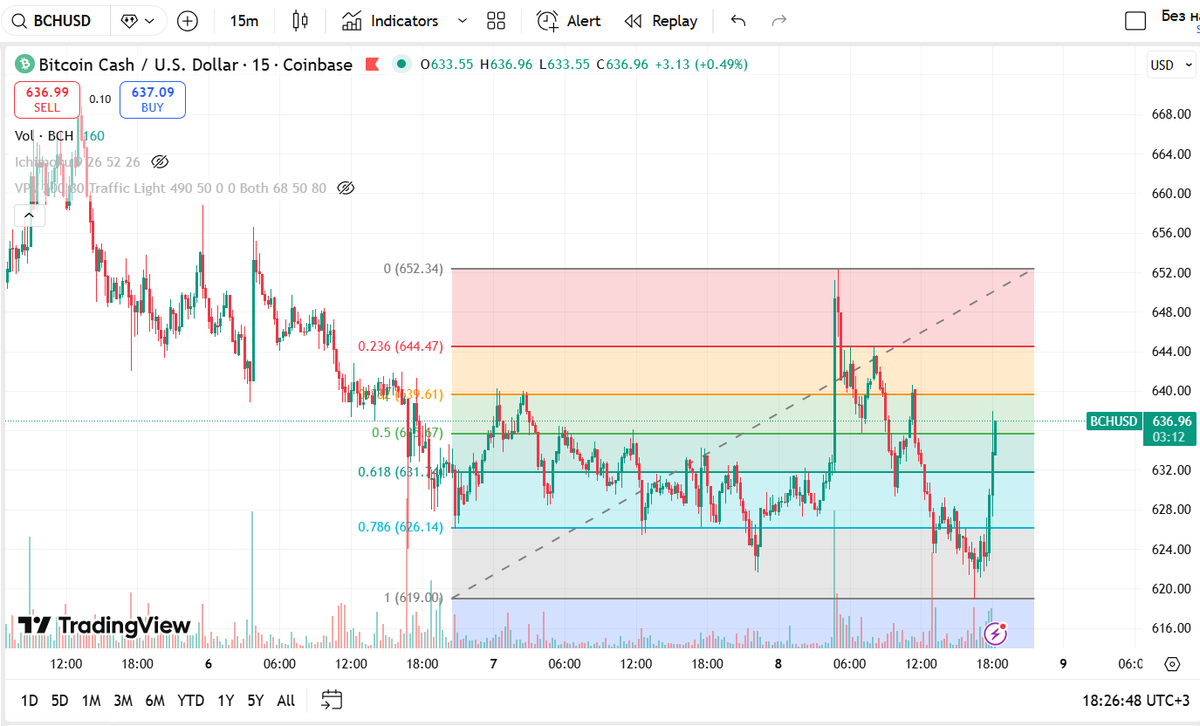The height and width of the screenshot is (726, 1200).
Task: Open the USD currency dropdown
Action: tap(1169, 64)
